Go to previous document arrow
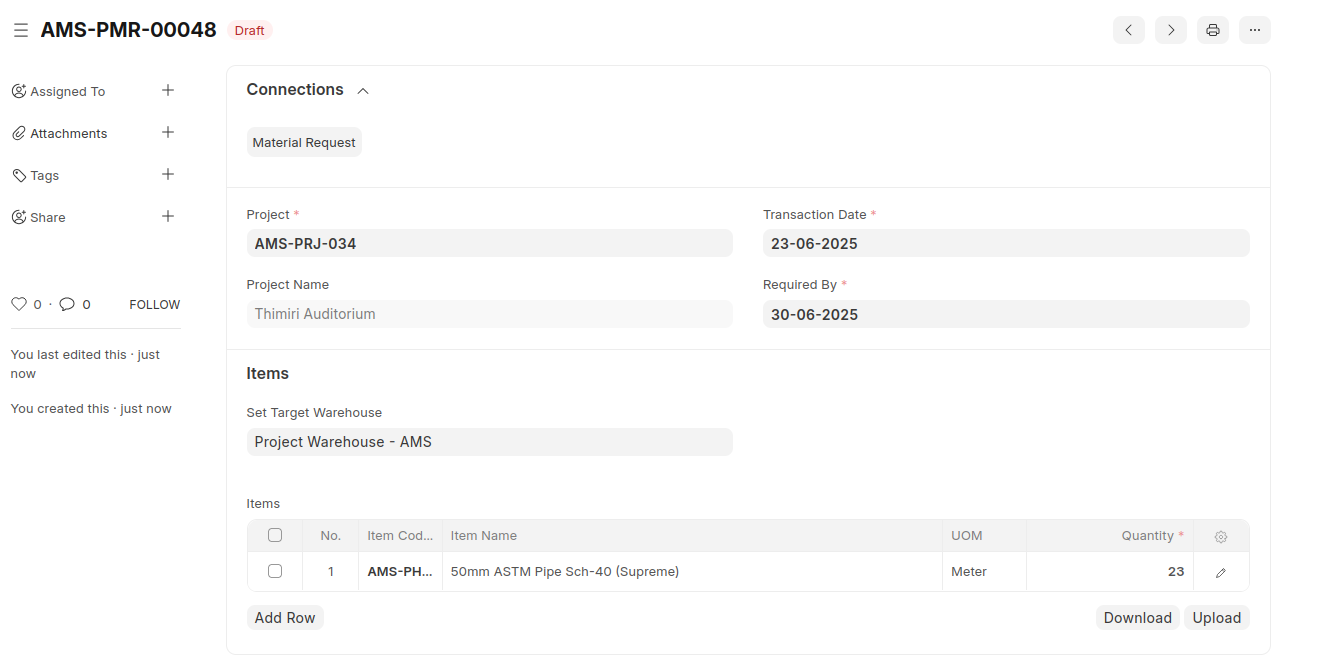The width and height of the screenshot is (1327, 672). [x=1128, y=30]
